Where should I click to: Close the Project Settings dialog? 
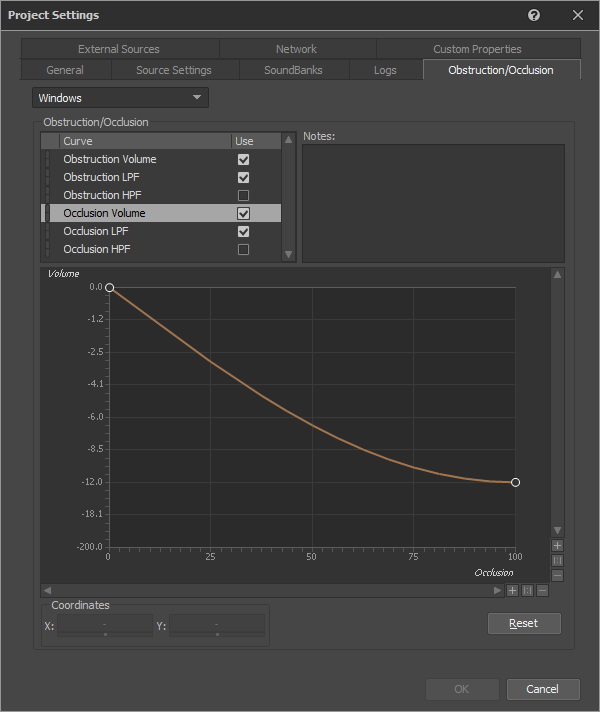click(578, 15)
